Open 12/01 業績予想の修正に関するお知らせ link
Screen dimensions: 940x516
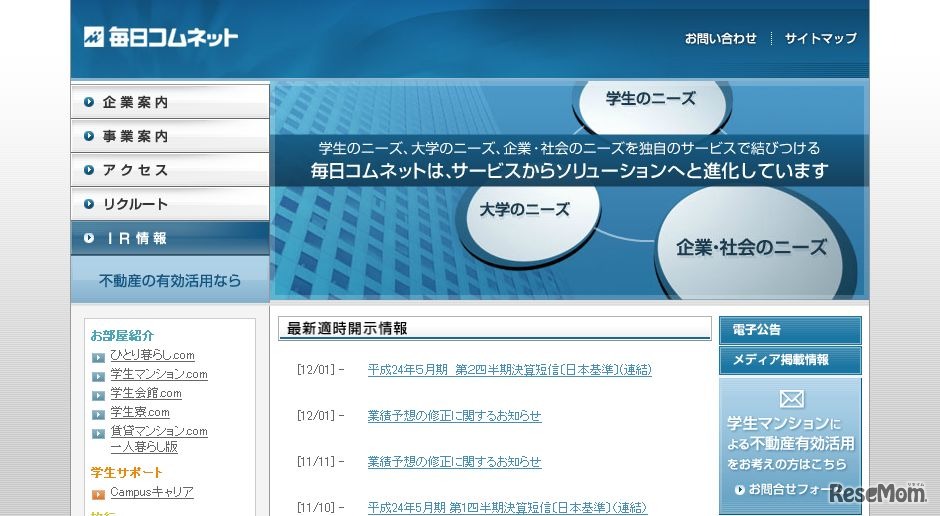click(x=454, y=416)
